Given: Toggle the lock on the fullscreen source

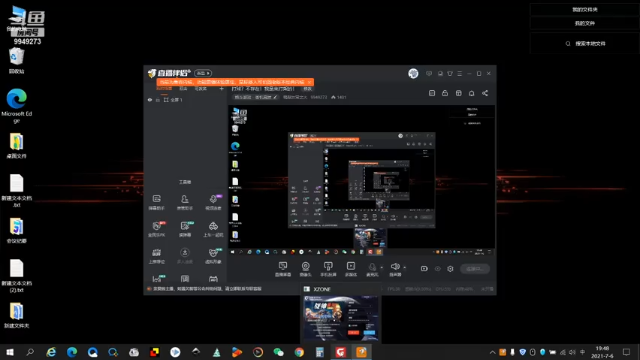Looking at the screenshot, I should [x=158, y=100].
